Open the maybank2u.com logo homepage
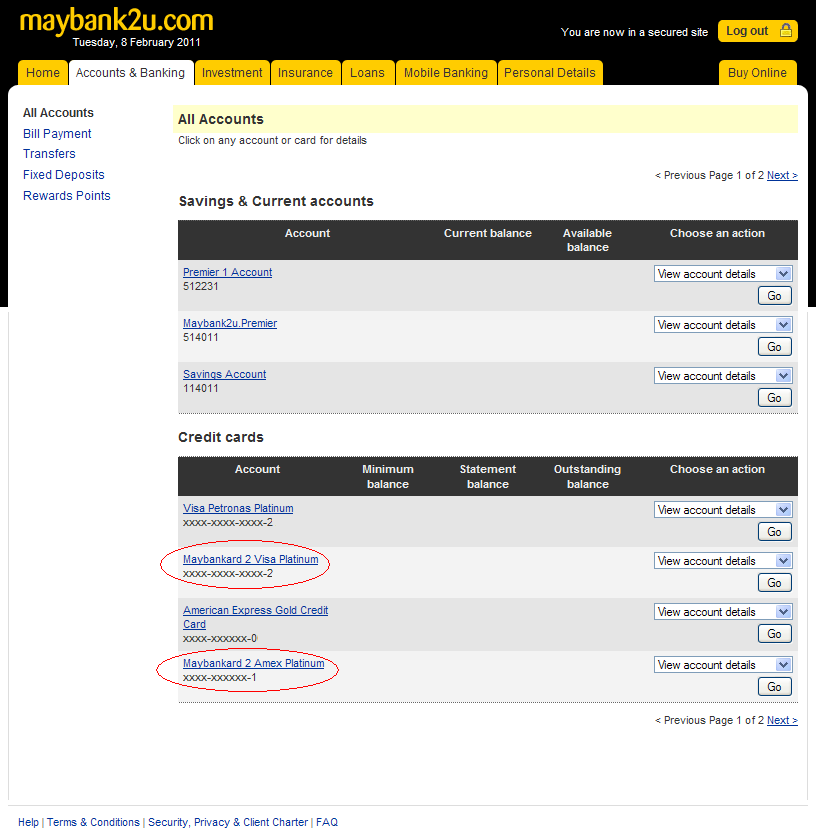Screen dimensions: 816x834 116,20
